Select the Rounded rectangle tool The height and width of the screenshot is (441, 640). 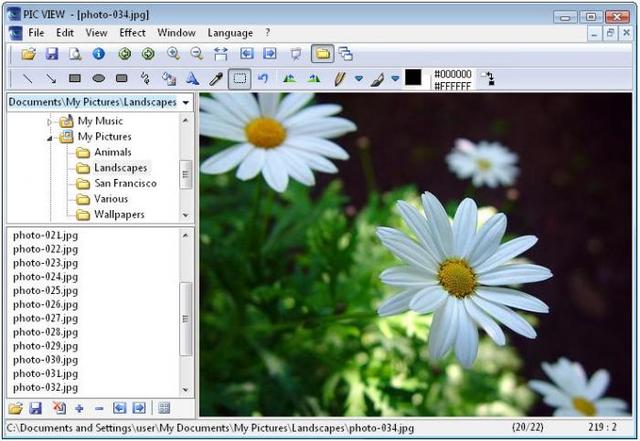tap(122, 78)
